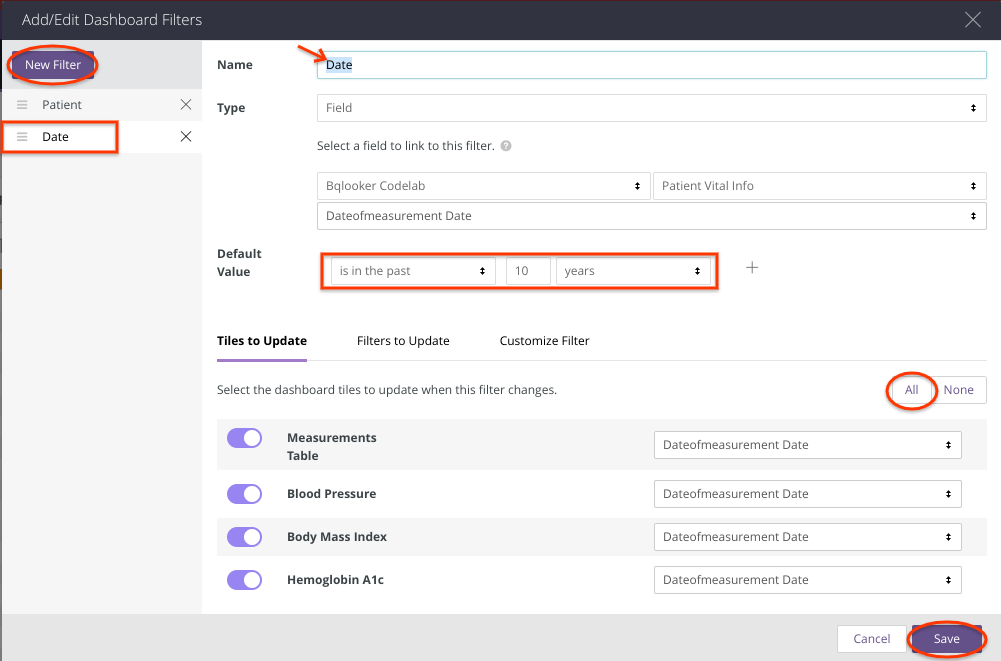Disable the Blood Pressure tile toggle
Image resolution: width=1001 pixels, height=661 pixels.
[x=244, y=494]
